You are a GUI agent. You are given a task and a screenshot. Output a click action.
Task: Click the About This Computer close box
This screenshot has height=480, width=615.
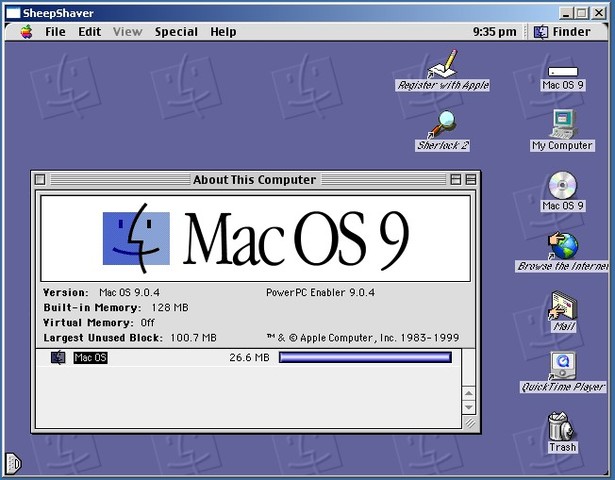[x=40, y=180]
